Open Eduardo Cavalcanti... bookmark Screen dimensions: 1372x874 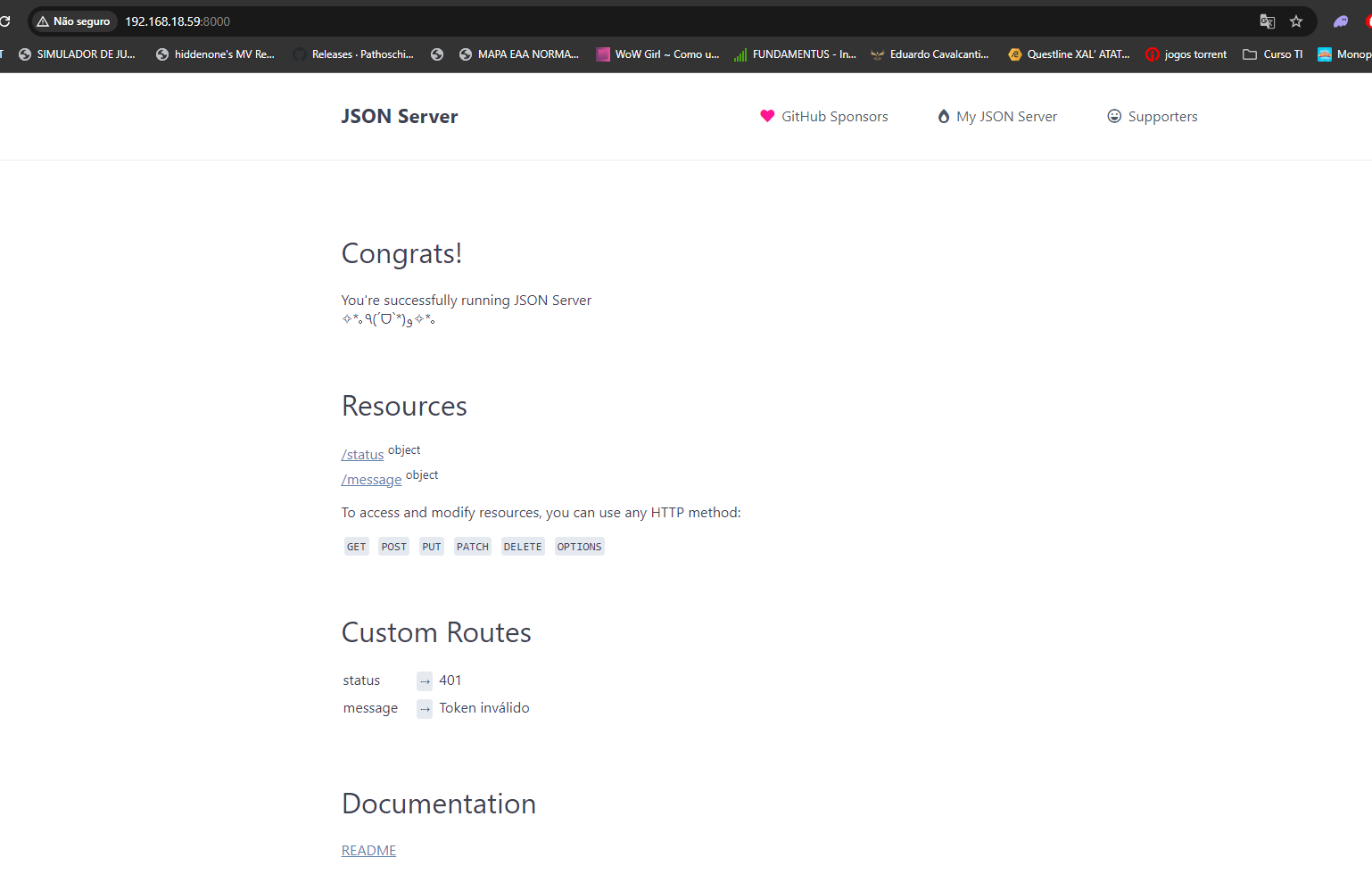[930, 54]
